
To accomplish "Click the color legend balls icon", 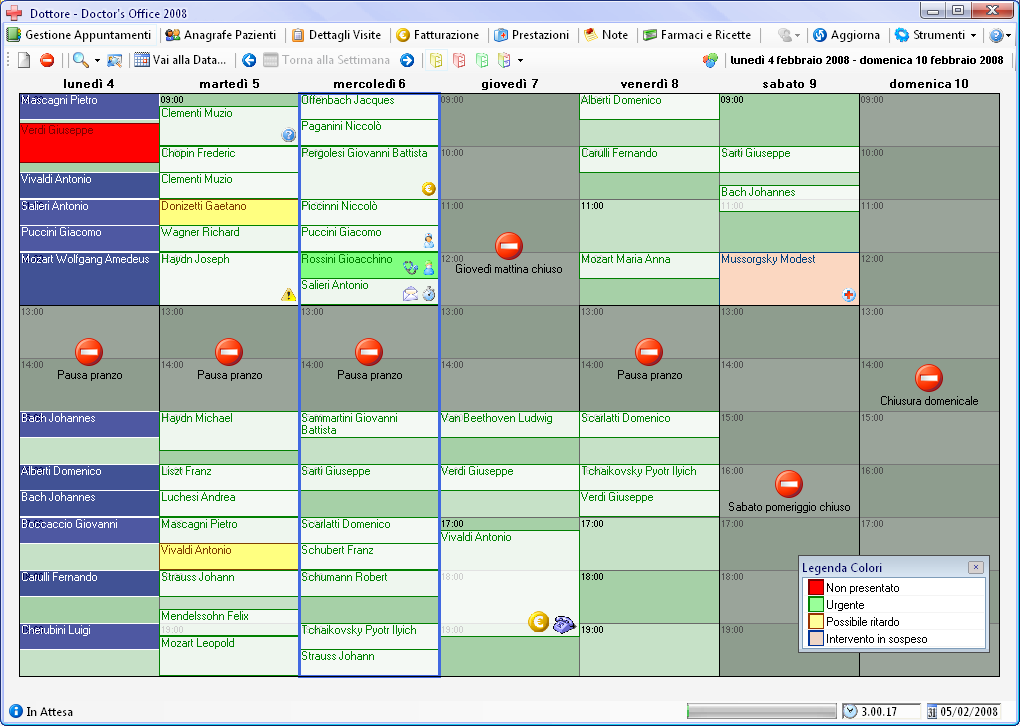I will (710, 60).
